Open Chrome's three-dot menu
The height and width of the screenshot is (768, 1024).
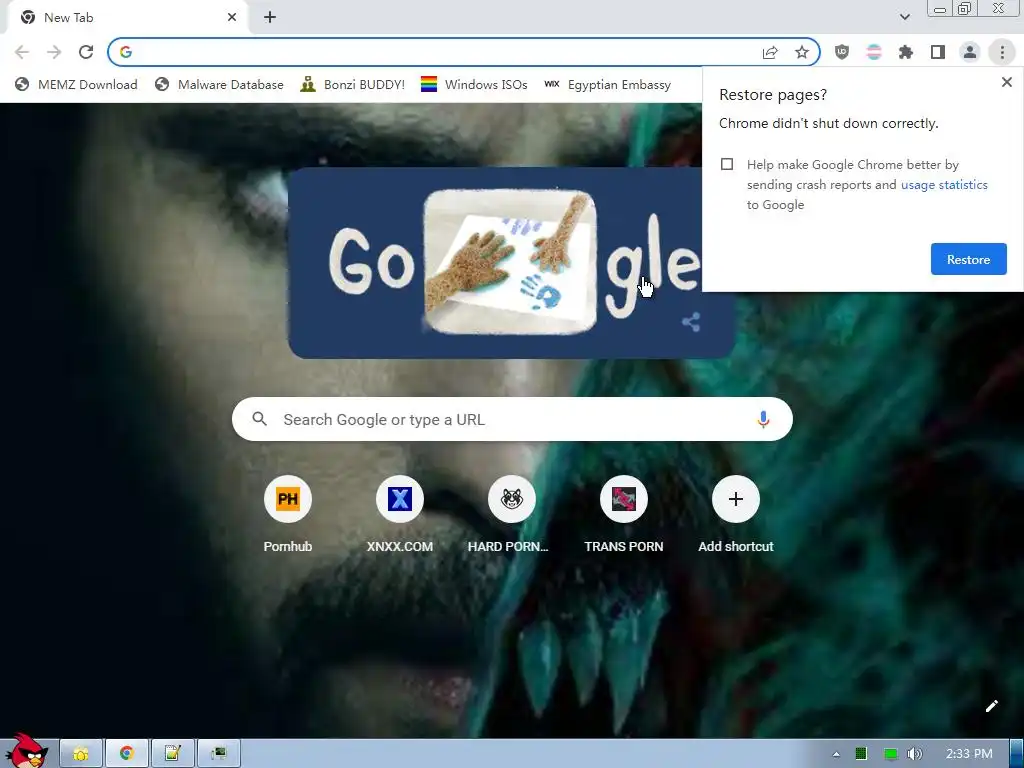tap(1002, 52)
